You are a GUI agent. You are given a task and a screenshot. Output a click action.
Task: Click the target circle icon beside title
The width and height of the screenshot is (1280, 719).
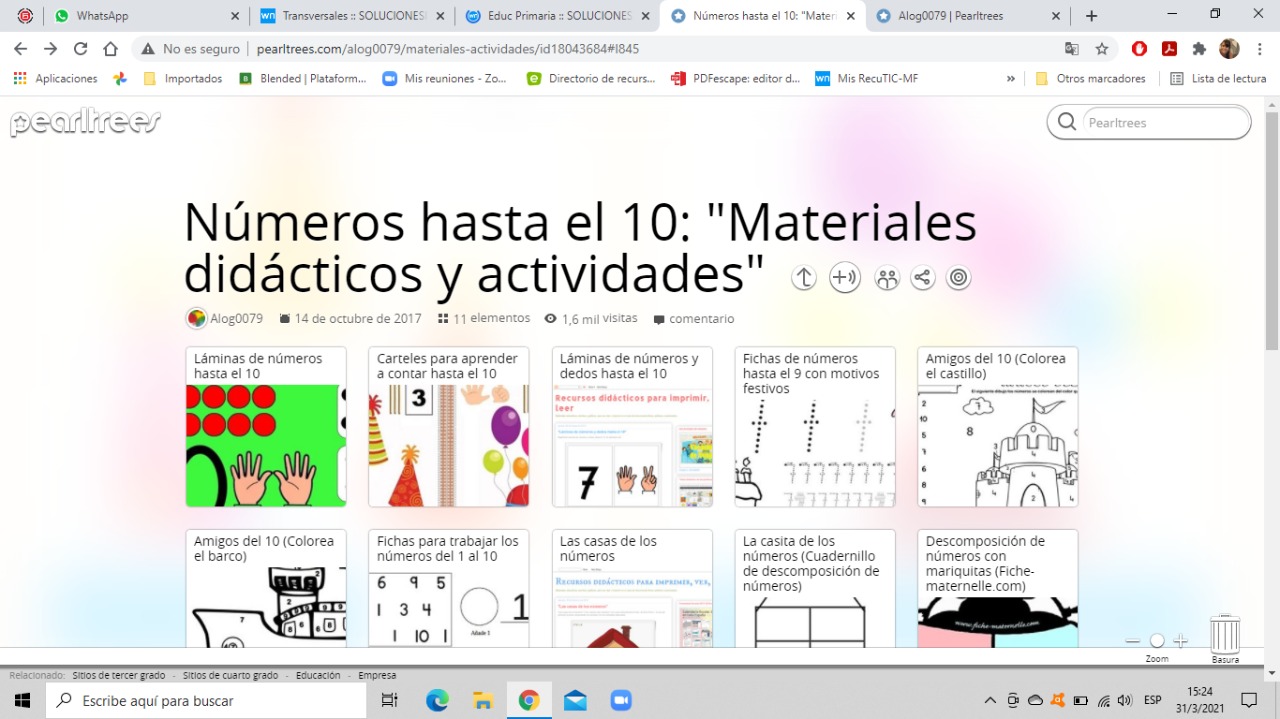pos(958,278)
